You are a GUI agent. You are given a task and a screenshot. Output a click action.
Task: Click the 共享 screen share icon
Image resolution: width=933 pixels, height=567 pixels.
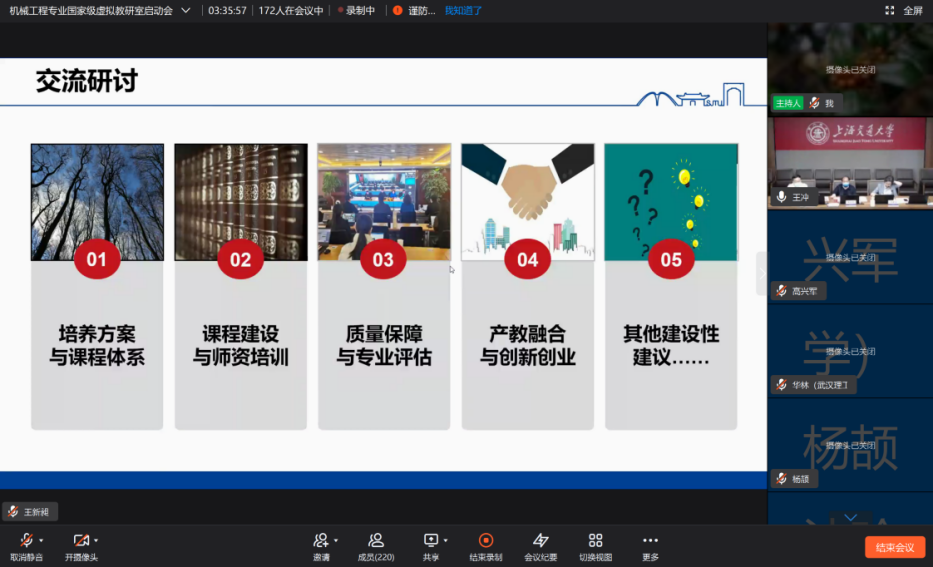[431, 541]
